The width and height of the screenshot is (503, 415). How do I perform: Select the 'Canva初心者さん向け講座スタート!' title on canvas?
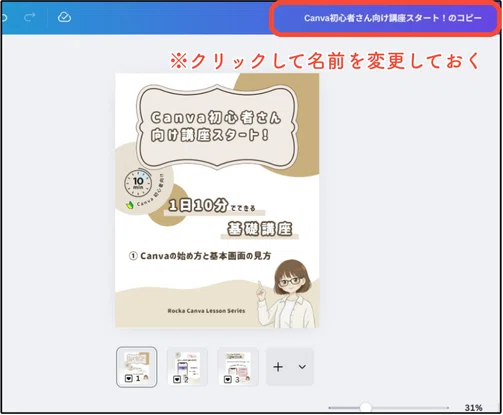[216, 126]
